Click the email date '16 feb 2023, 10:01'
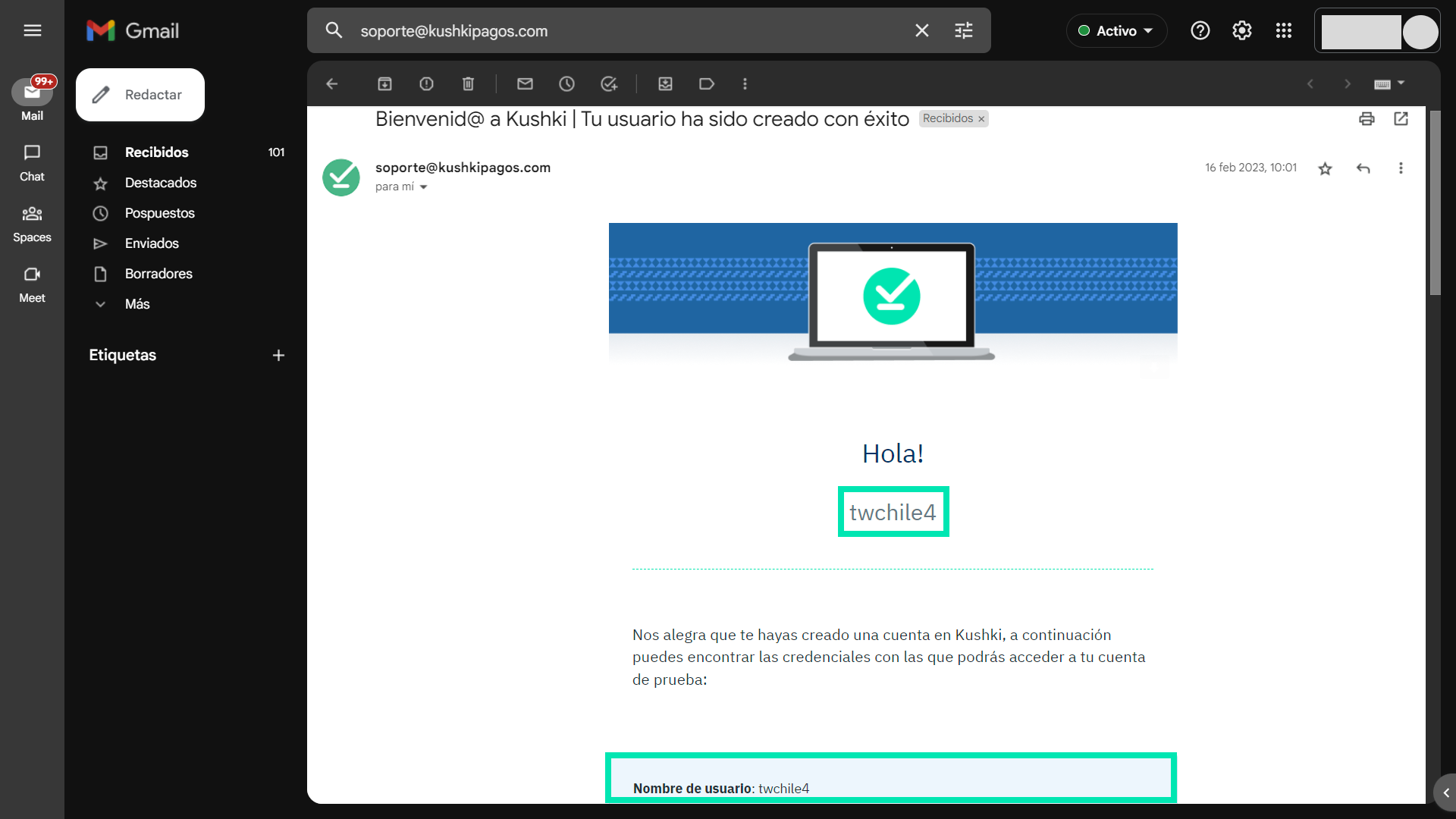 [1250, 168]
